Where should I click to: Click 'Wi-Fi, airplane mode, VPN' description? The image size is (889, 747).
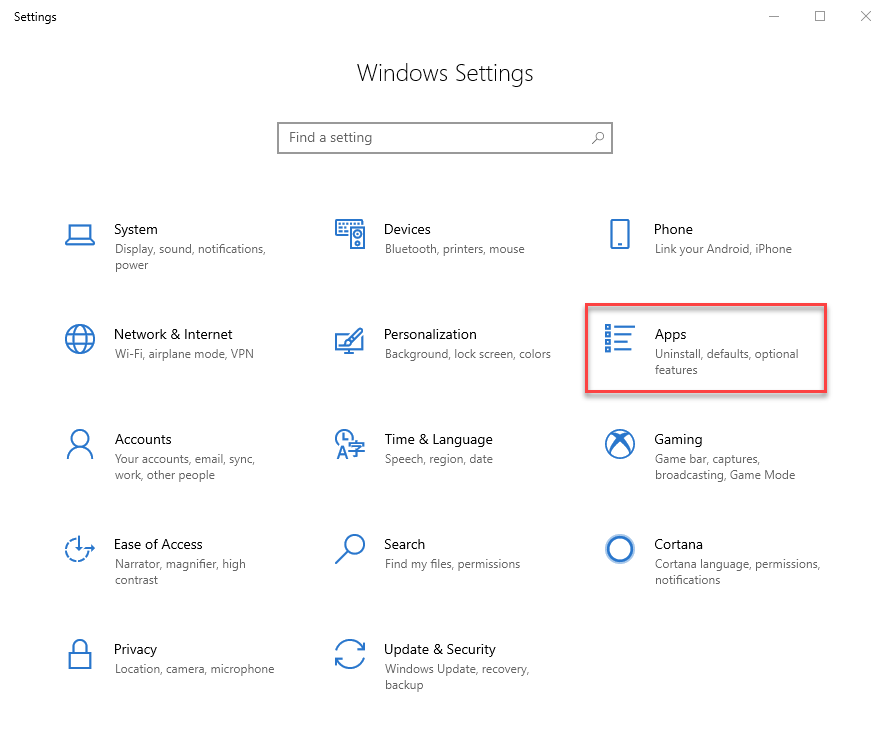[x=184, y=354]
